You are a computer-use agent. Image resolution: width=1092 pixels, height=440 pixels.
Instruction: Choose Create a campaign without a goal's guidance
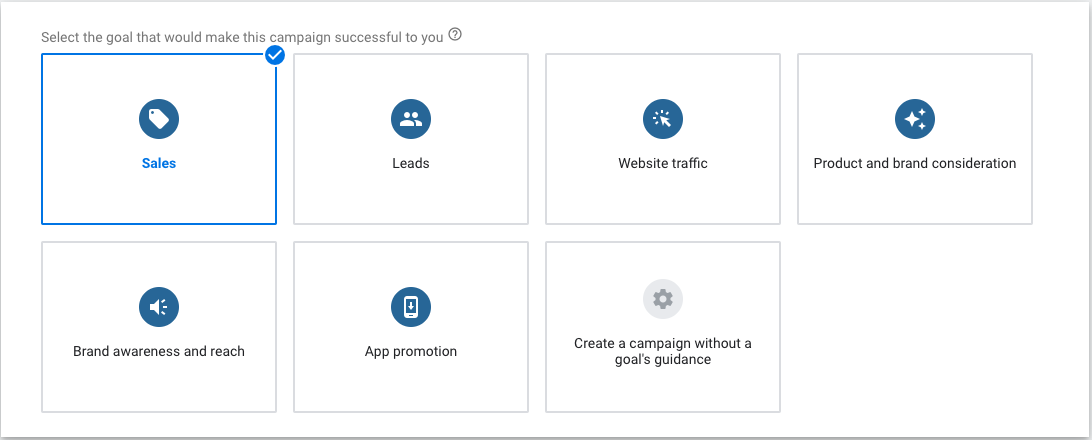pos(662,351)
